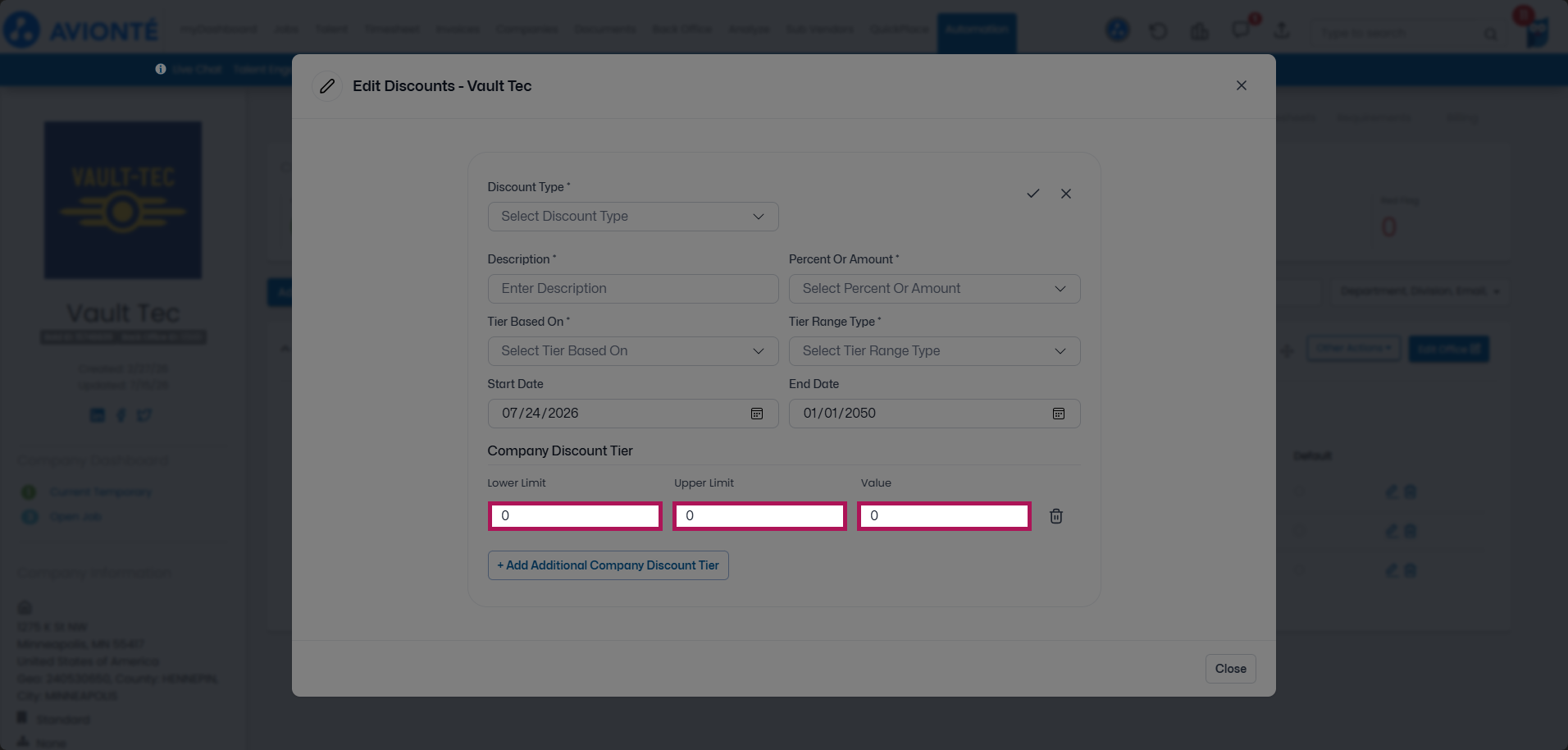Click the Close button in the dialog footer
Screen dimensions: 1568x750
click(1230, 669)
